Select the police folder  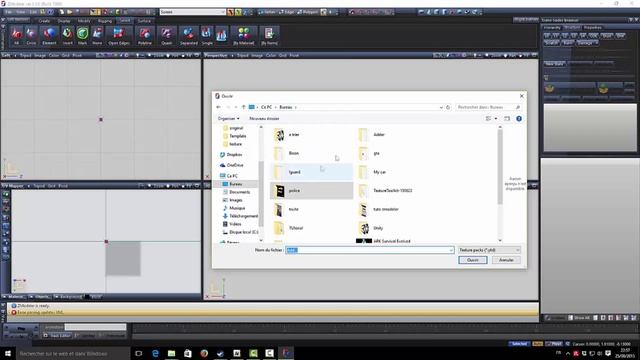[x=311, y=191]
